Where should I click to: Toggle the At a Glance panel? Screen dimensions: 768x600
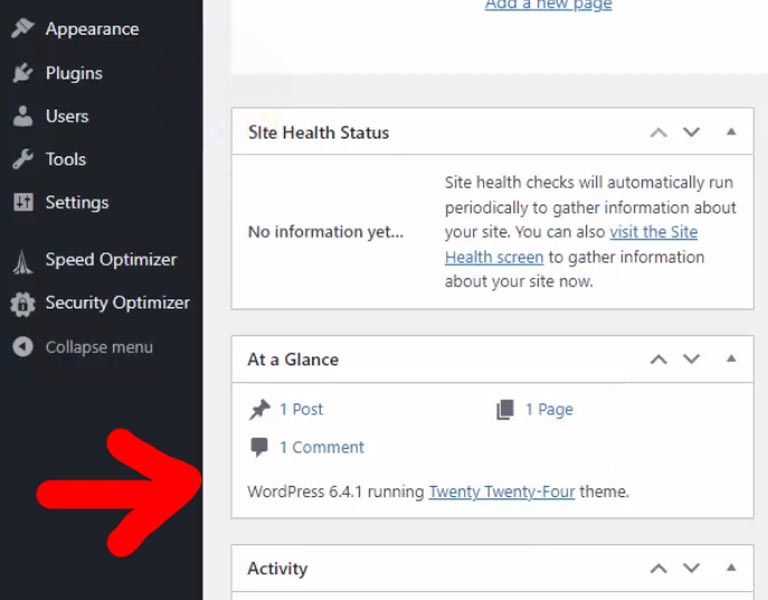point(731,359)
